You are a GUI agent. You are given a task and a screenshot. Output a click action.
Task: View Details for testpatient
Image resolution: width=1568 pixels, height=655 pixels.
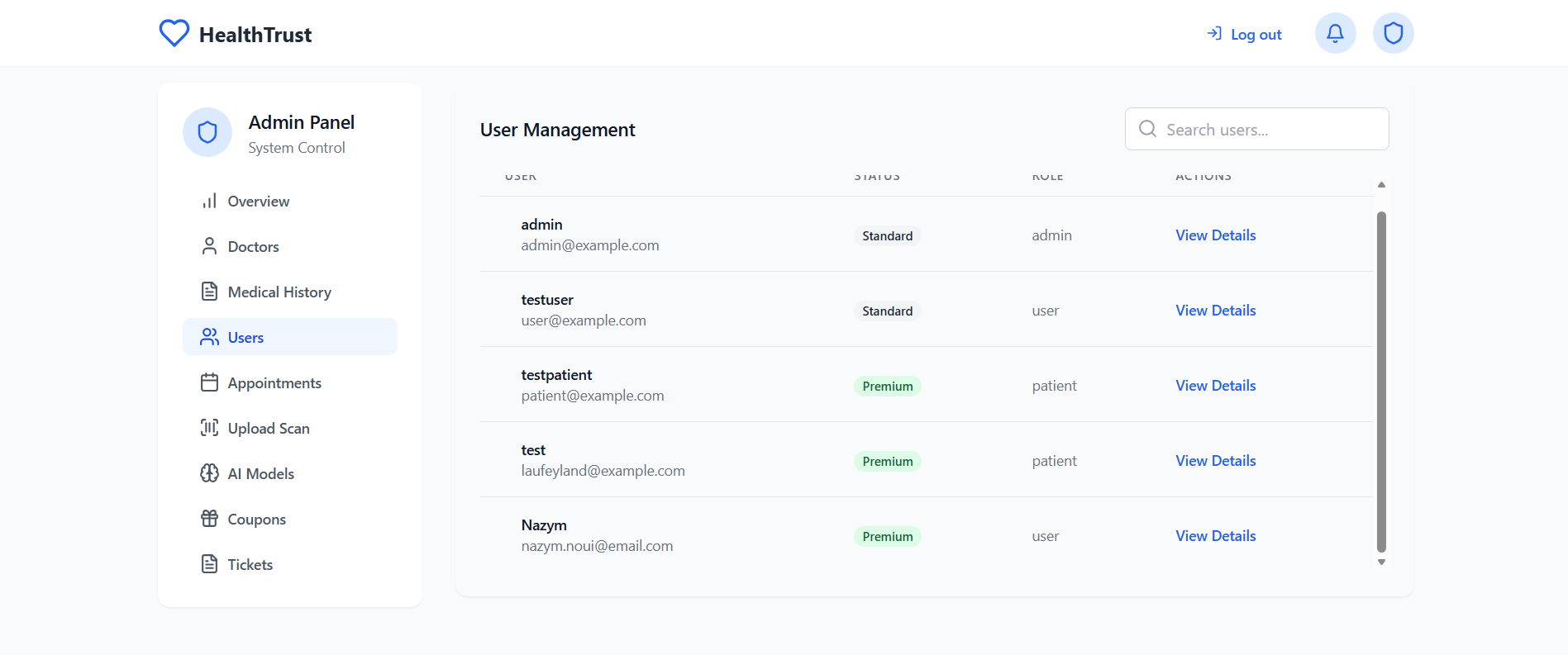click(1216, 386)
